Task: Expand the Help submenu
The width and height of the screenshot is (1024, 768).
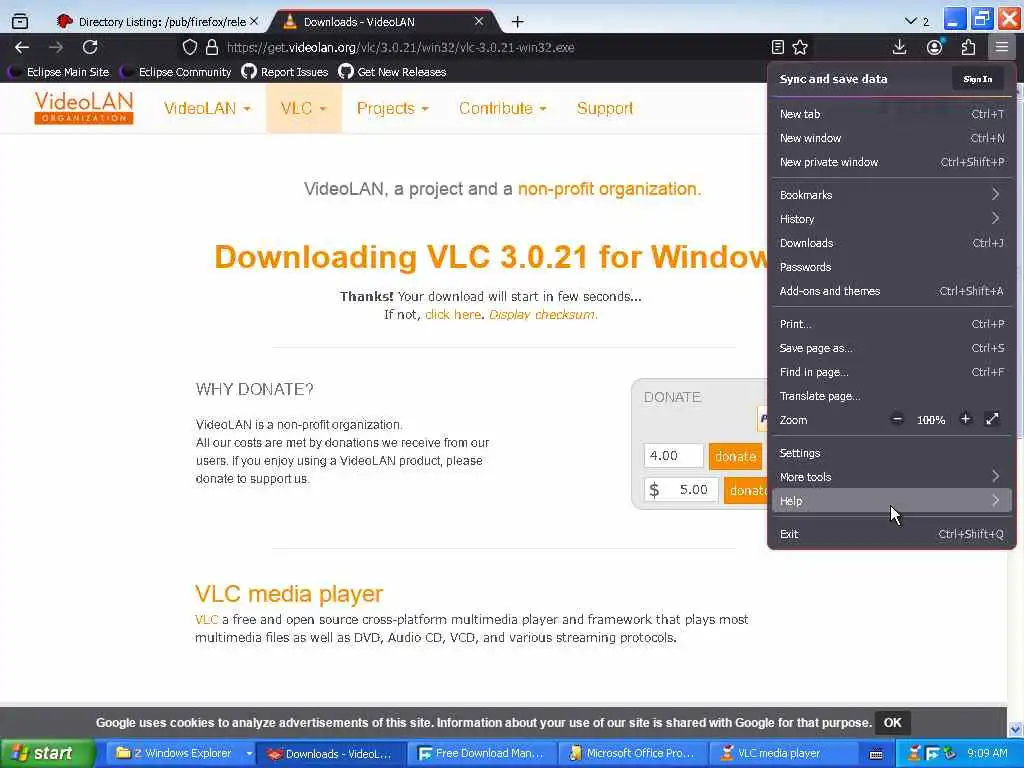Action: [x=891, y=501]
